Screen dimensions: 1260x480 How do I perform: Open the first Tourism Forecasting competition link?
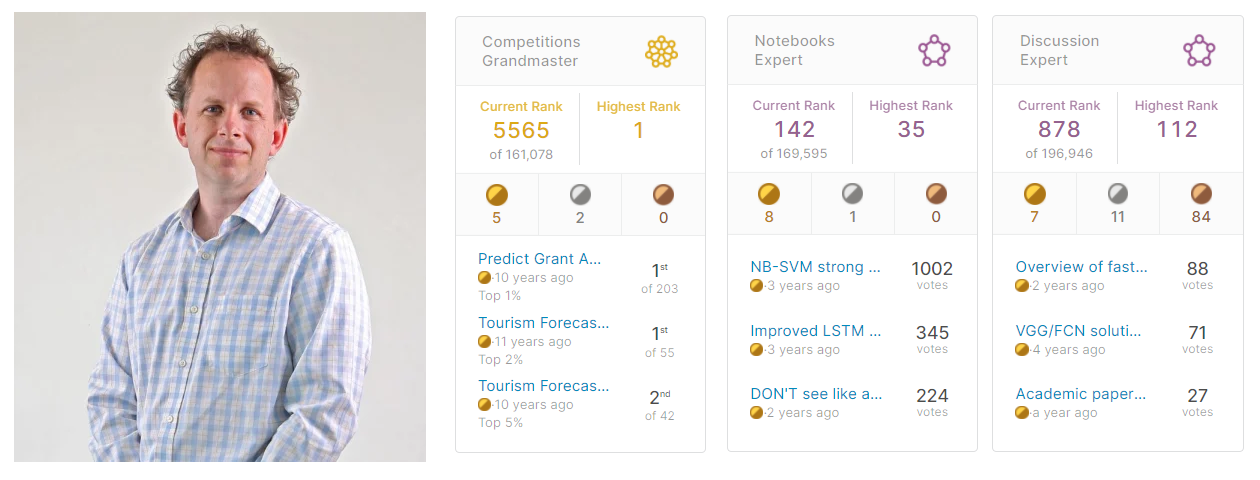coord(543,323)
